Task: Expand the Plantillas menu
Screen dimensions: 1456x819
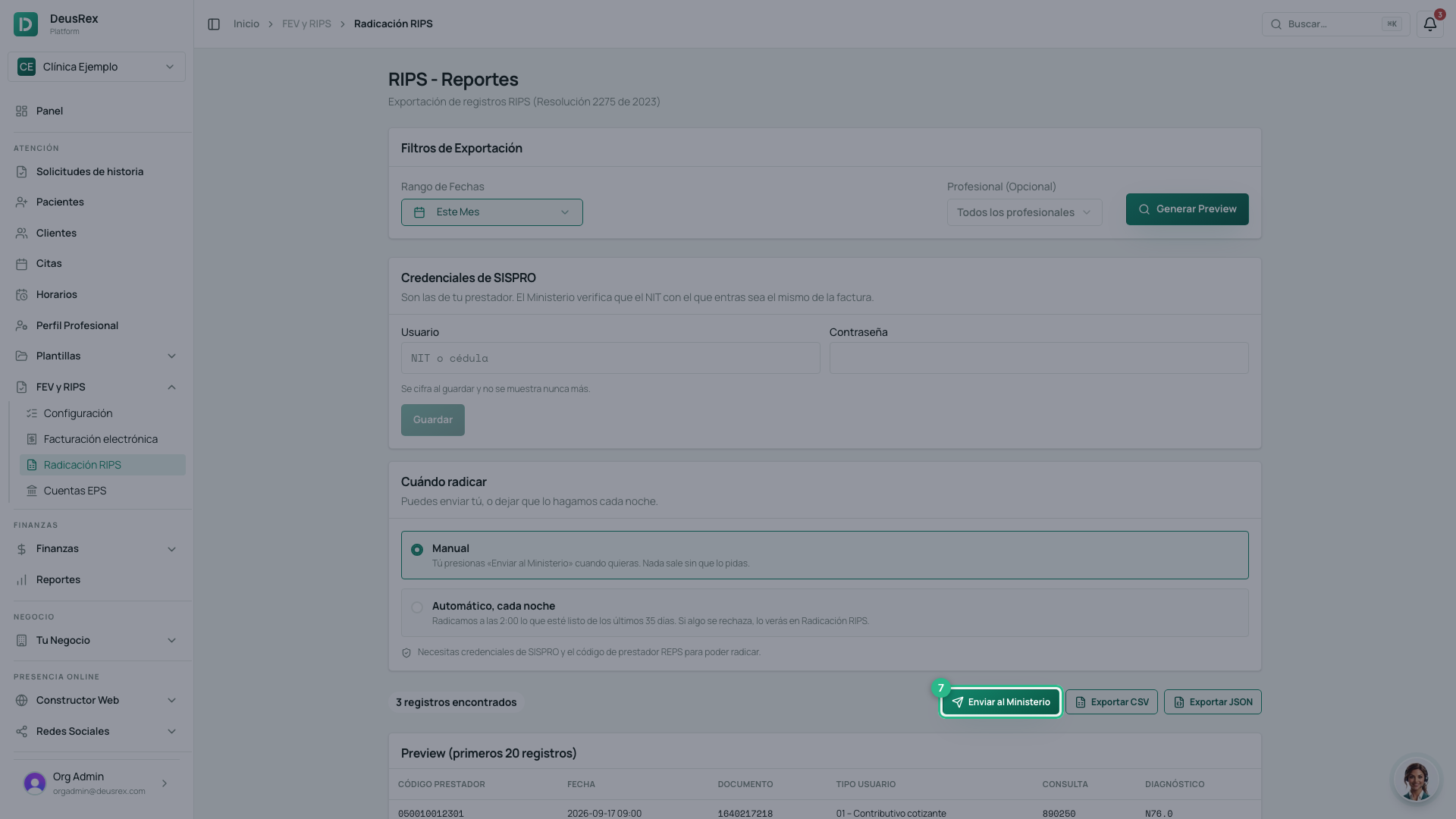Action: click(x=96, y=356)
